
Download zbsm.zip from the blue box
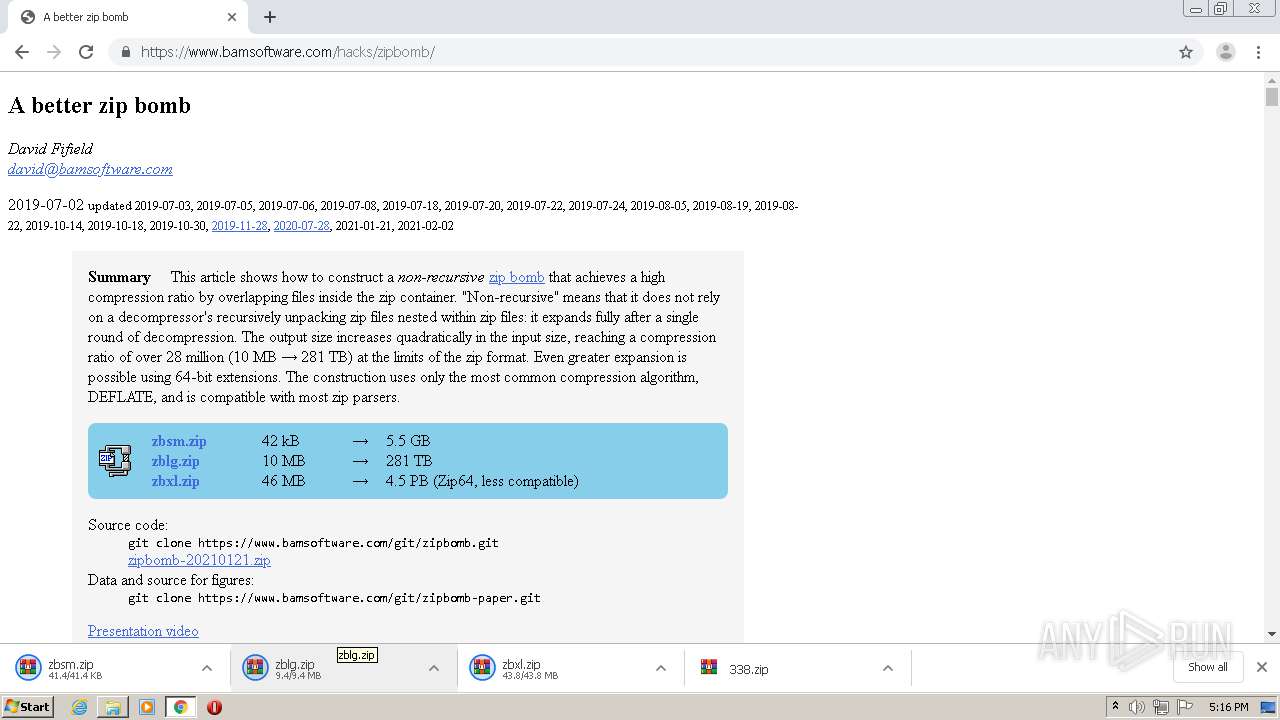pyautogui.click(x=179, y=441)
